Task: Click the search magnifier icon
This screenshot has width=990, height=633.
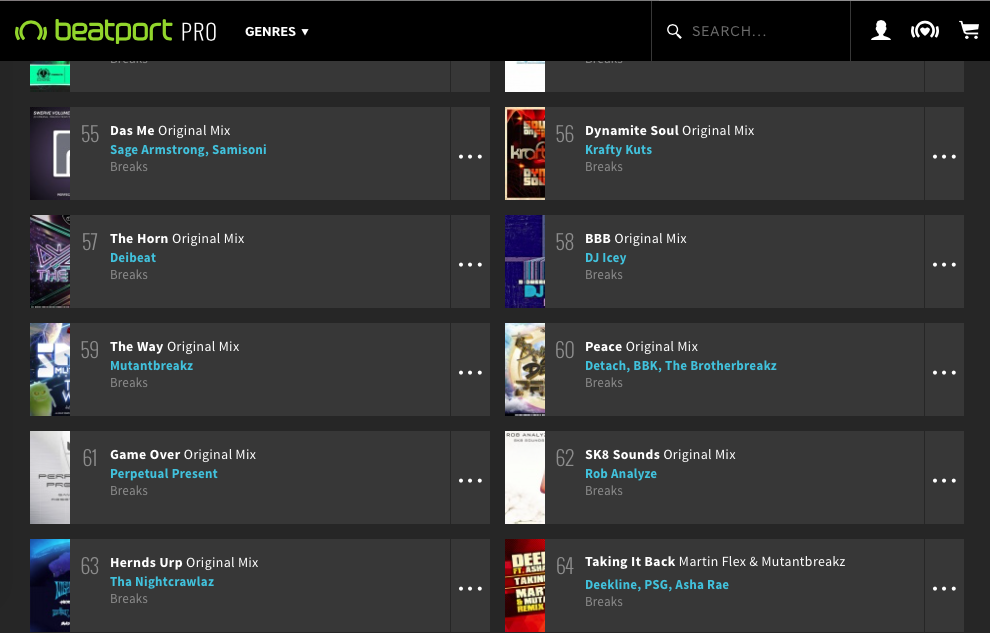Action: [x=674, y=32]
